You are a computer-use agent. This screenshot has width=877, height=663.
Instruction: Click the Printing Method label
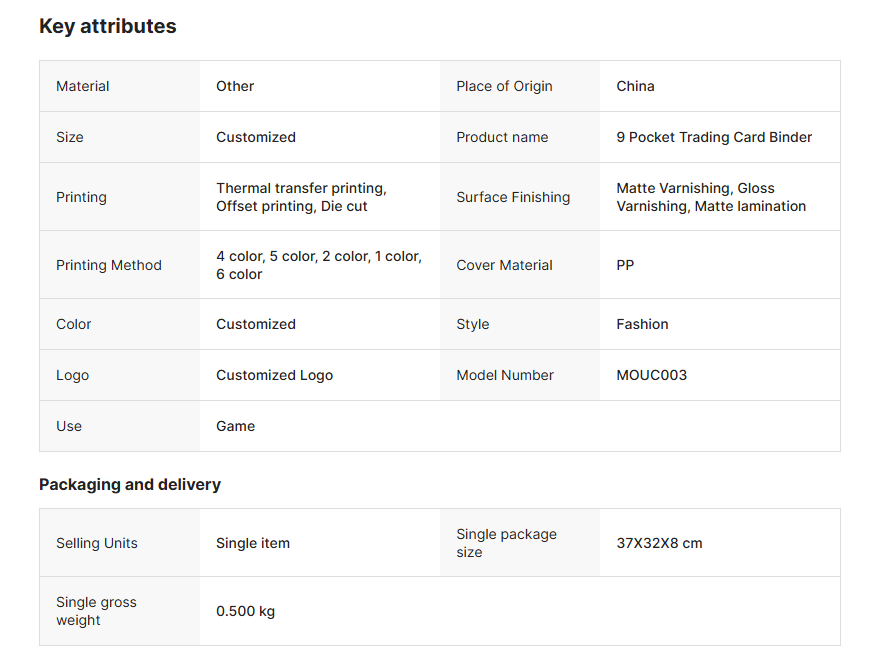click(109, 265)
